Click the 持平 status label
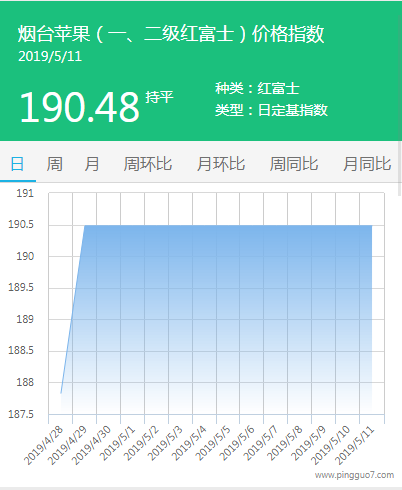Screen dimensions: 402x490 (159, 97)
